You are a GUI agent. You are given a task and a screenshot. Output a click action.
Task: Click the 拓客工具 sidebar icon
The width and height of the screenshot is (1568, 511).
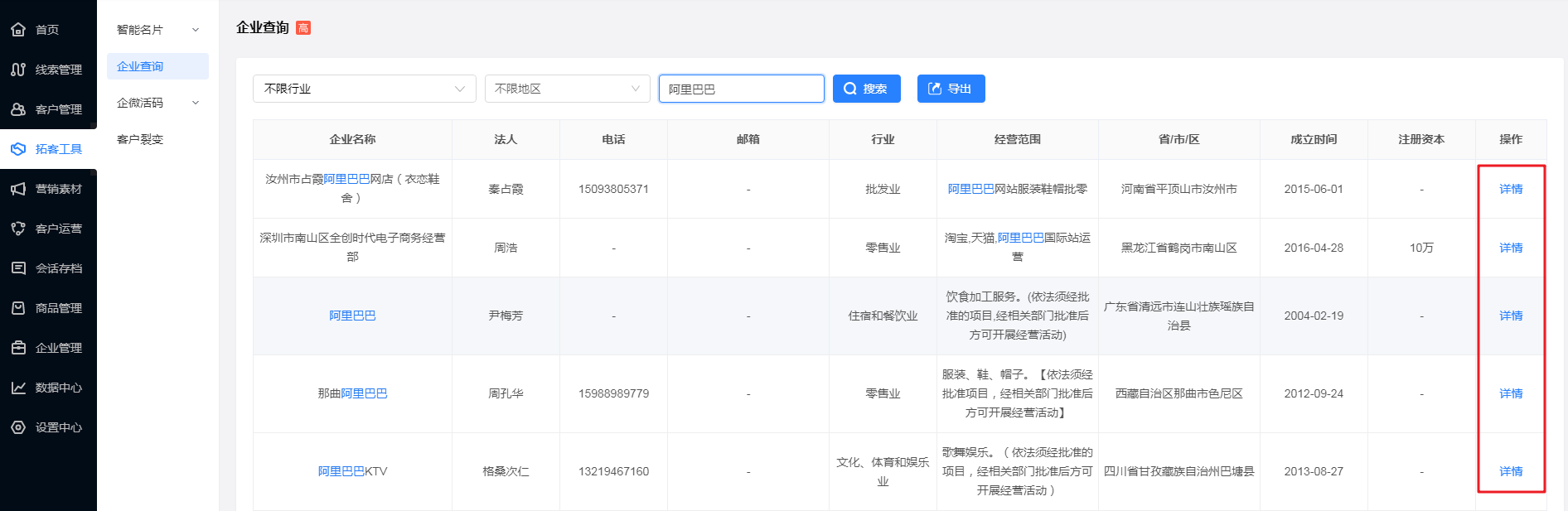tap(18, 149)
